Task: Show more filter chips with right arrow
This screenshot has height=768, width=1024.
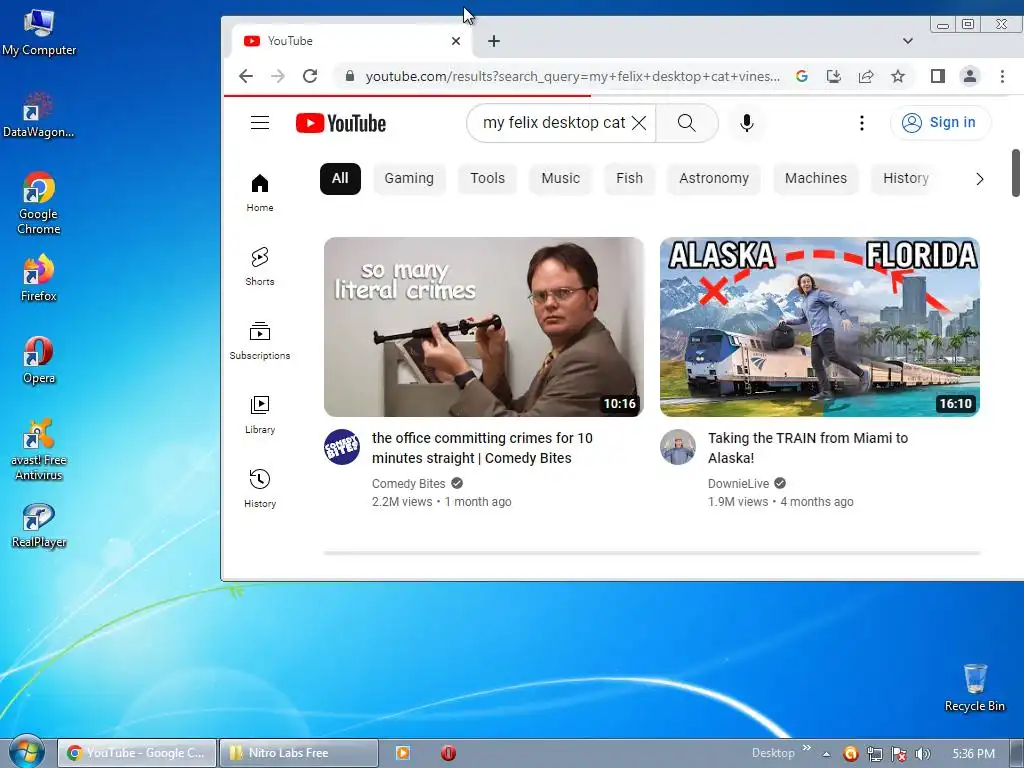Action: click(x=980, y=179)
